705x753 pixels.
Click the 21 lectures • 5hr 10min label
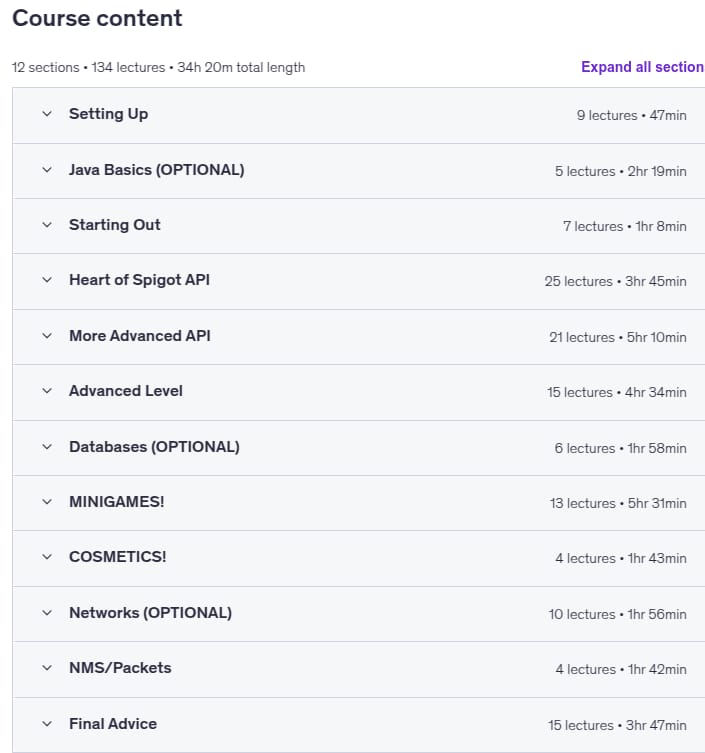(618, 337)
